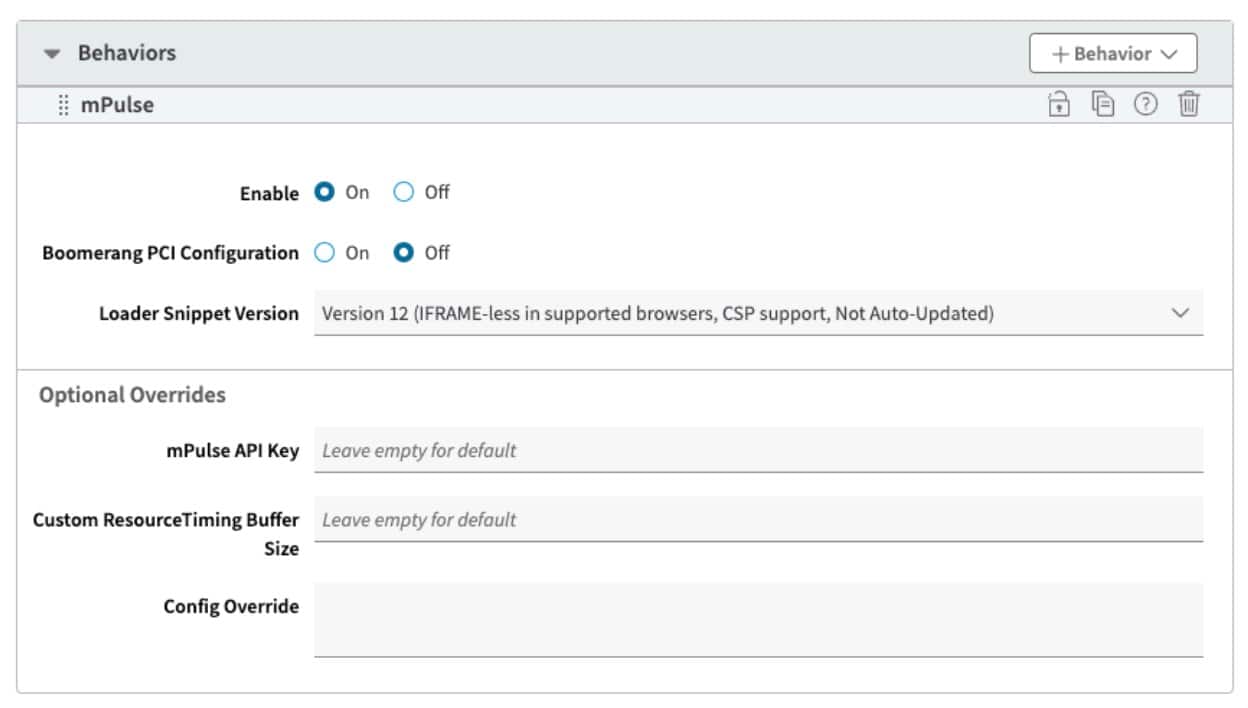Open the Loader Snippet Version dropdown
This screenshot has width=1248, height=708.
pos(740,314)
